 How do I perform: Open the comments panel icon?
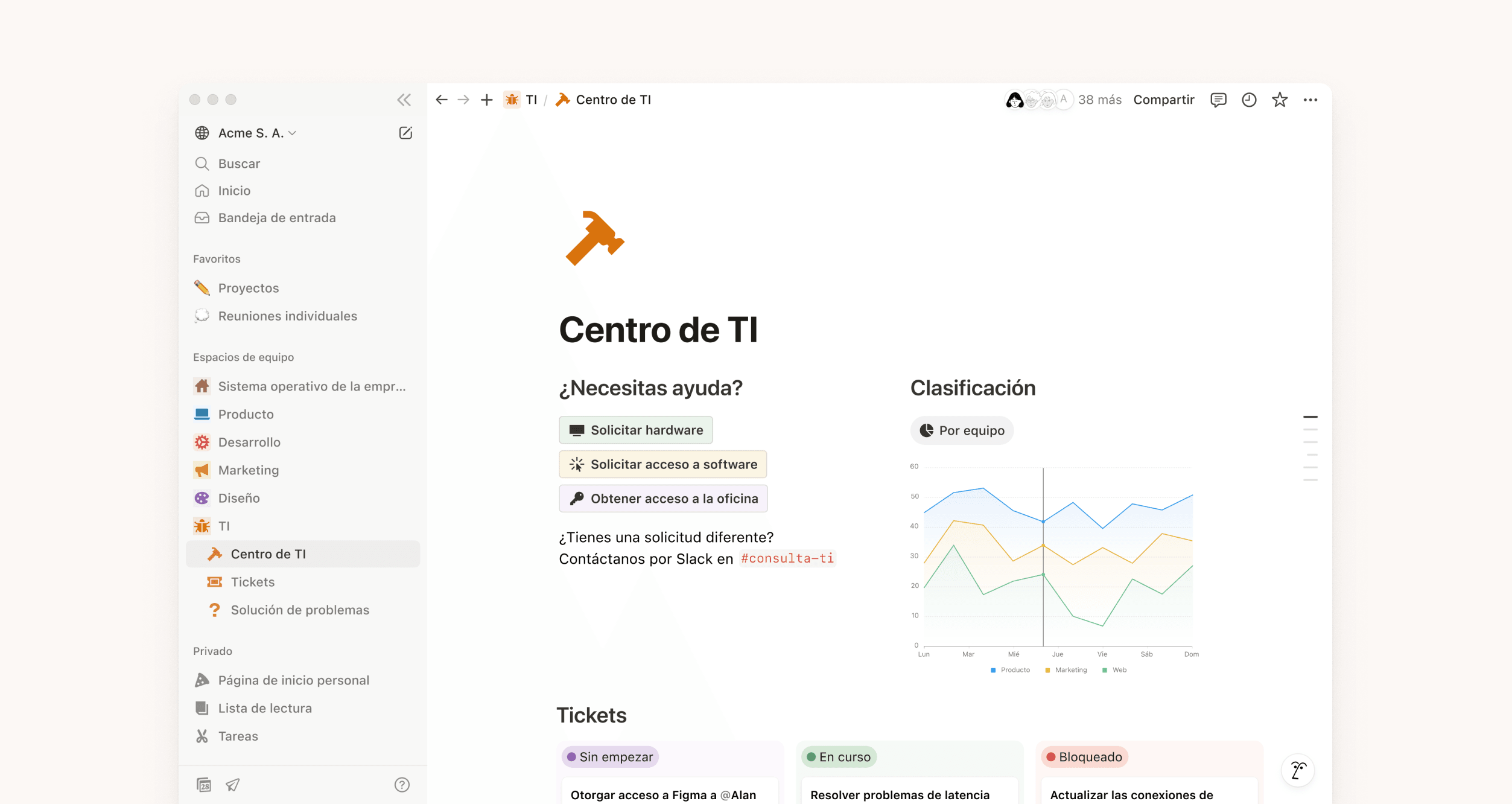pos(1218,100)
